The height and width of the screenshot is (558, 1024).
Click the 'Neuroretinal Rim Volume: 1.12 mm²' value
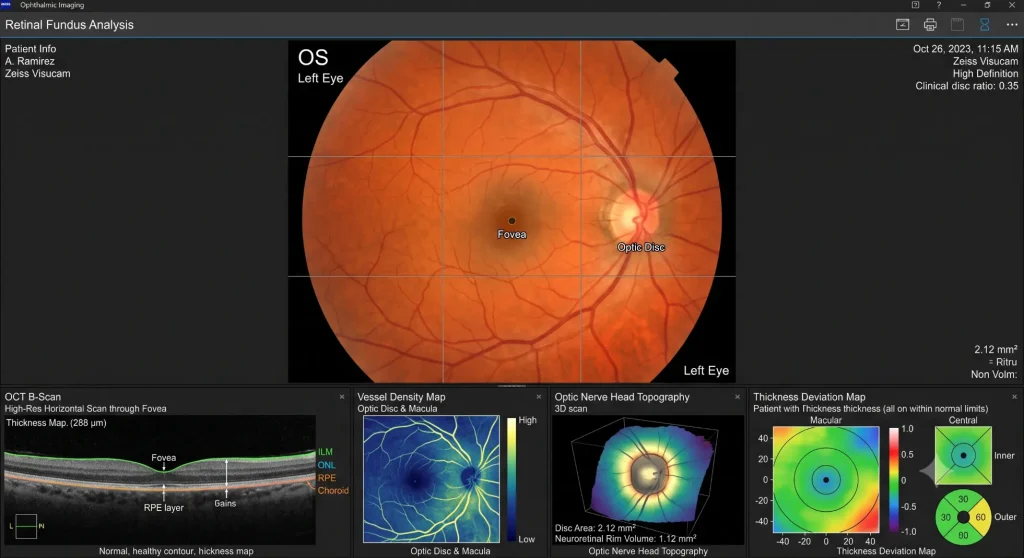(625, 539)
